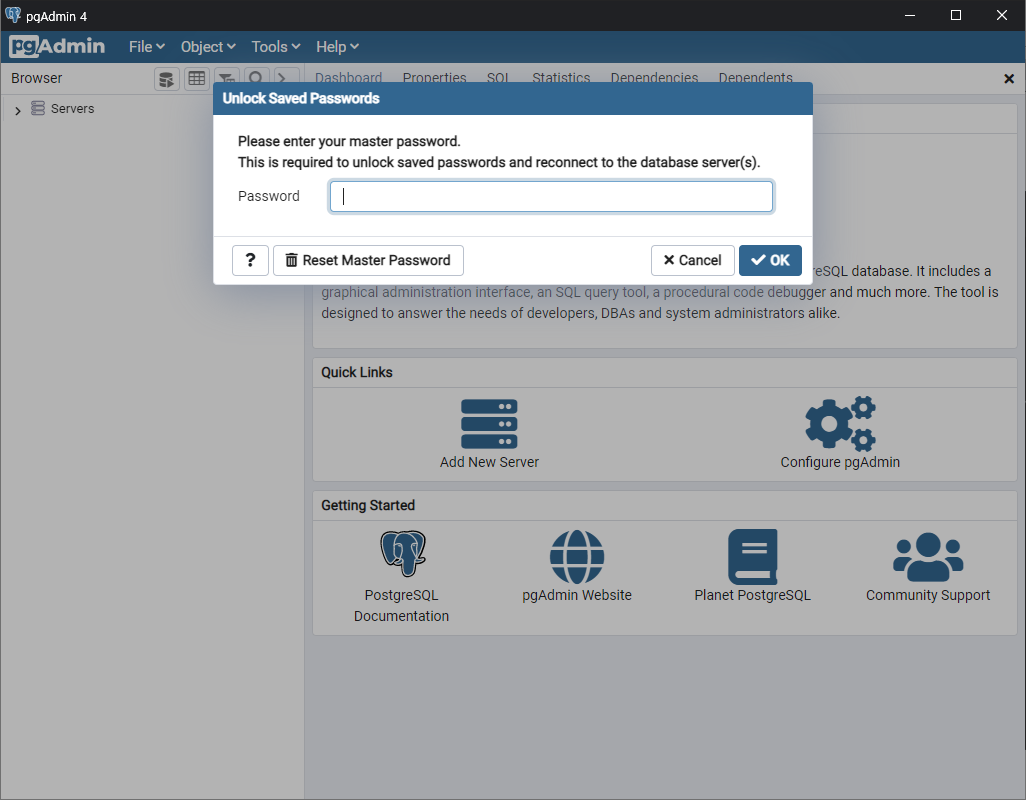Click the Query Tool icon in Browser toolbar
The width and height of the screenshot is (1026, 800).
(167, 79)
